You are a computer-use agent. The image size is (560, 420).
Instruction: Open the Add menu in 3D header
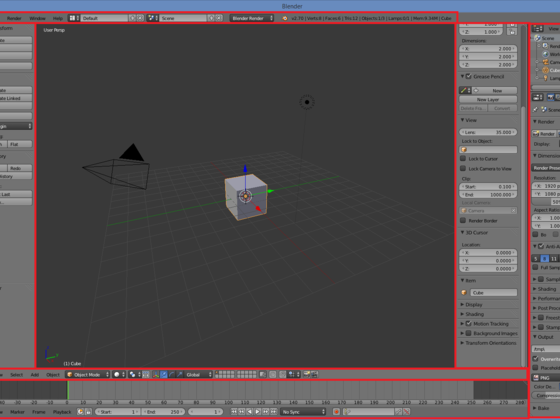[35, 375]
